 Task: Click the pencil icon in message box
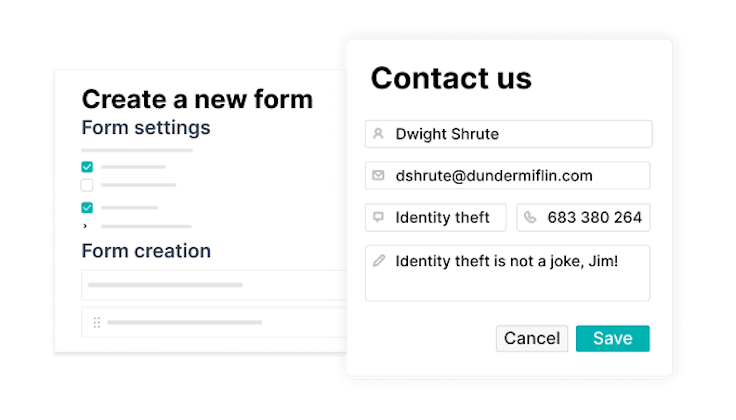pyautogui.click(x=378, y=261)
